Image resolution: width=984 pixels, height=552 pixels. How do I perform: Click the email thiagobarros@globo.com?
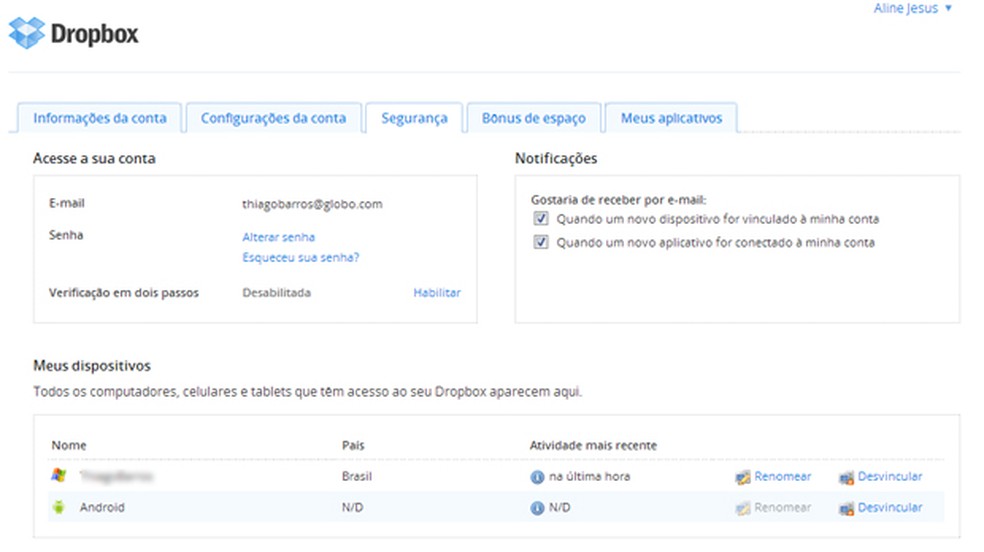point(312,204)
